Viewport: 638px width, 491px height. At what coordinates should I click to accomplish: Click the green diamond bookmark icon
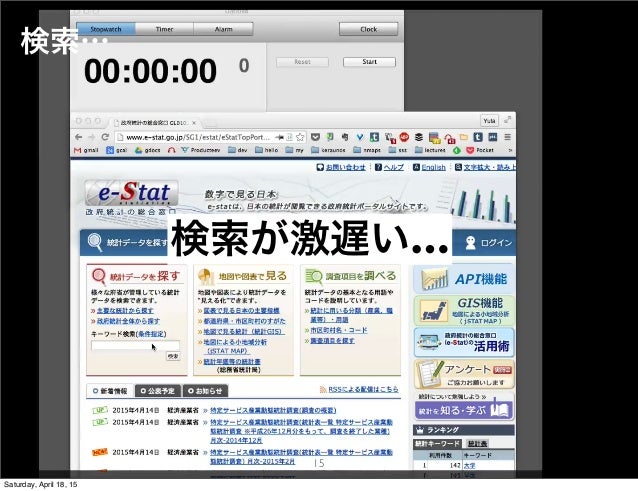(x=457, y=151)
